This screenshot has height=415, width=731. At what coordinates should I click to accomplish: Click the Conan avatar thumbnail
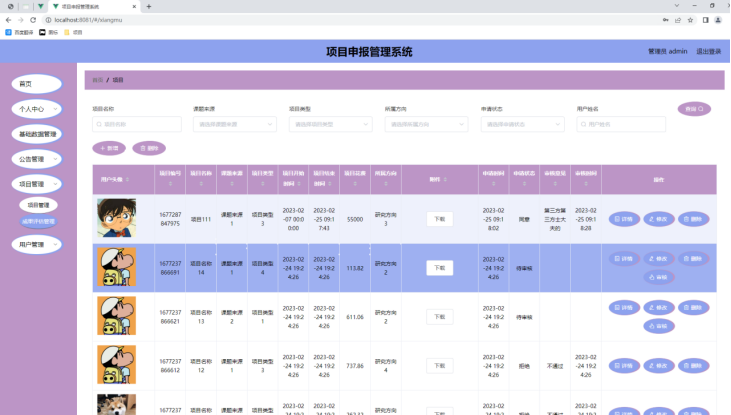pyautogui.click(x=117, y=218)
